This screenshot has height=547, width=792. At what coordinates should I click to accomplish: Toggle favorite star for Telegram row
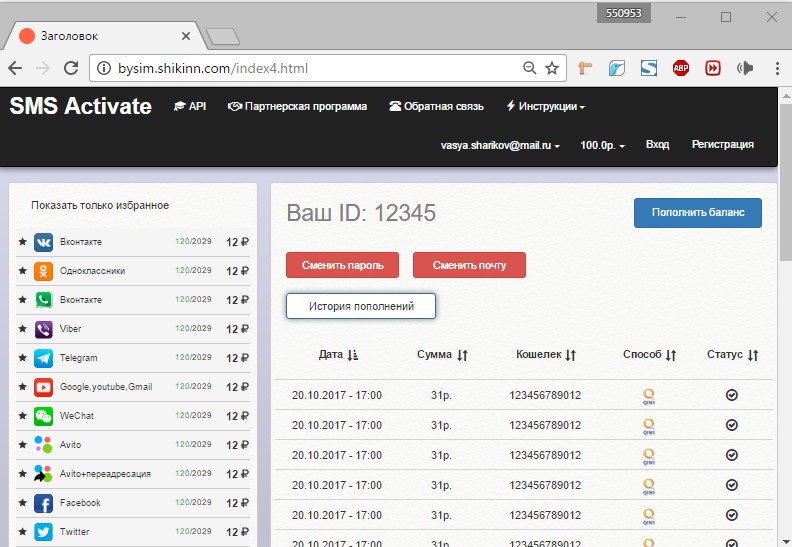22,357
